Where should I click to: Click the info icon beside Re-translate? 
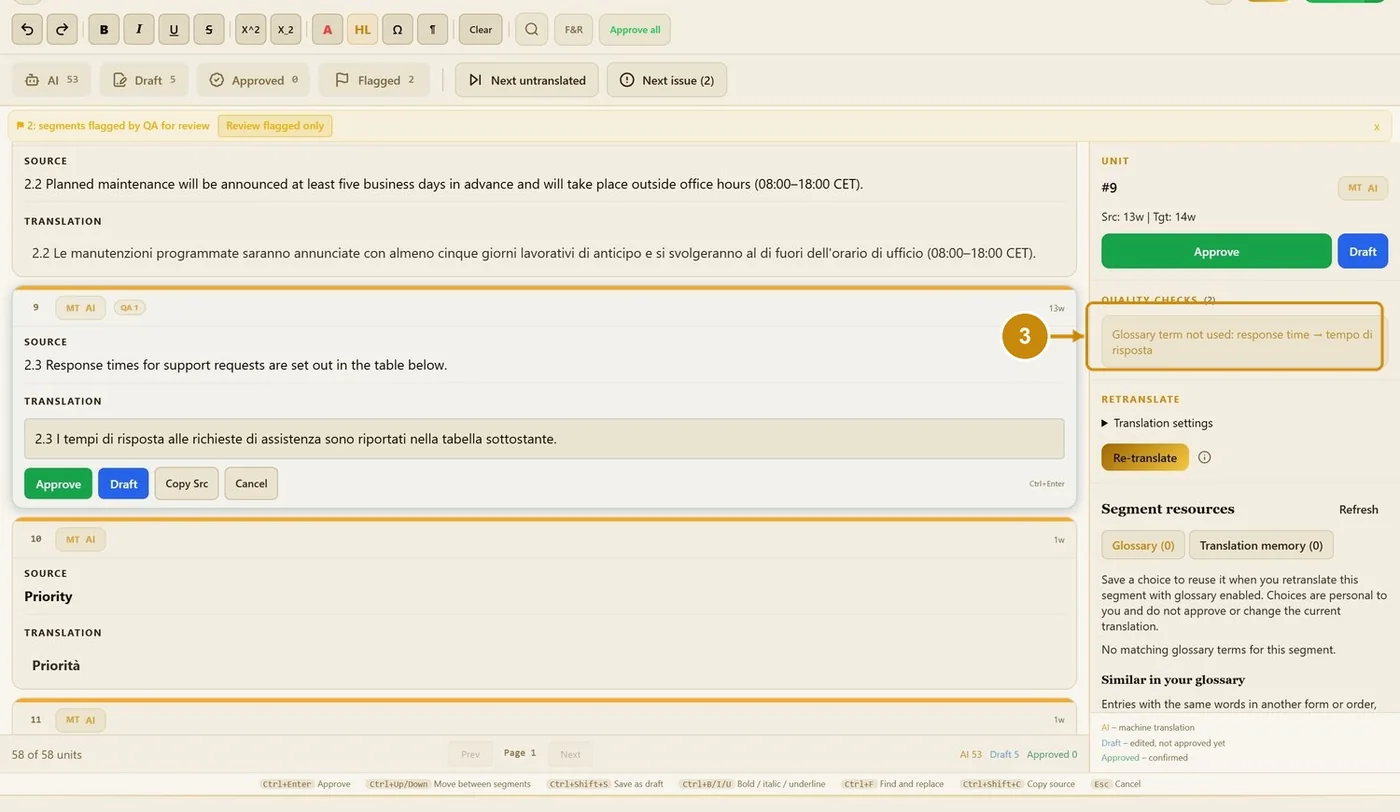(1204, 457)
